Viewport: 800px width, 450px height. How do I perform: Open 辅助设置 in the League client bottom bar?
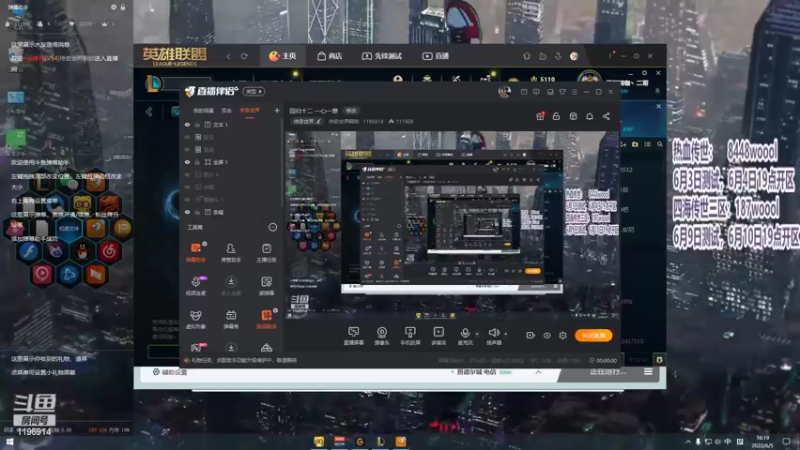point(170,372)
